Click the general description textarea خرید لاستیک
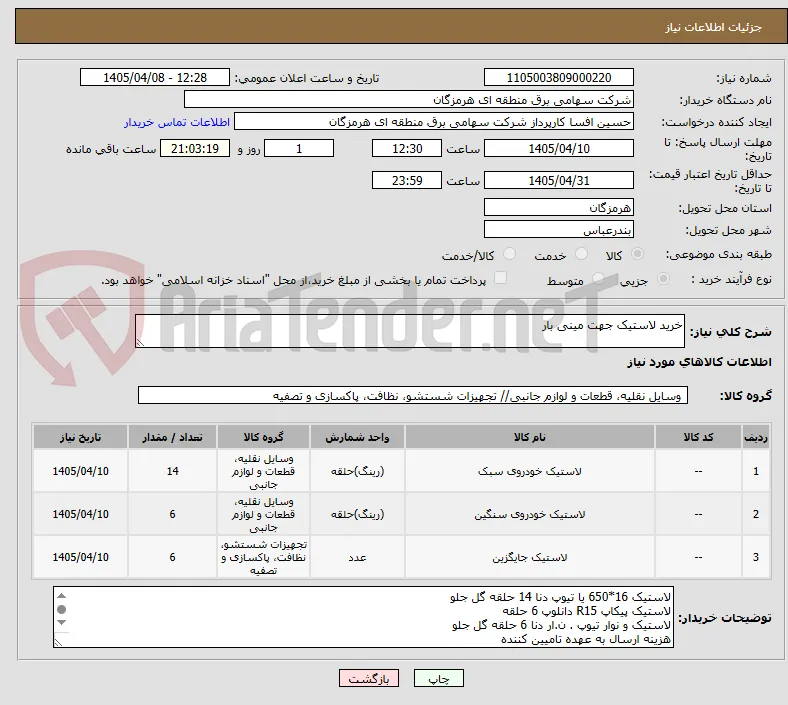 (410, 331)
